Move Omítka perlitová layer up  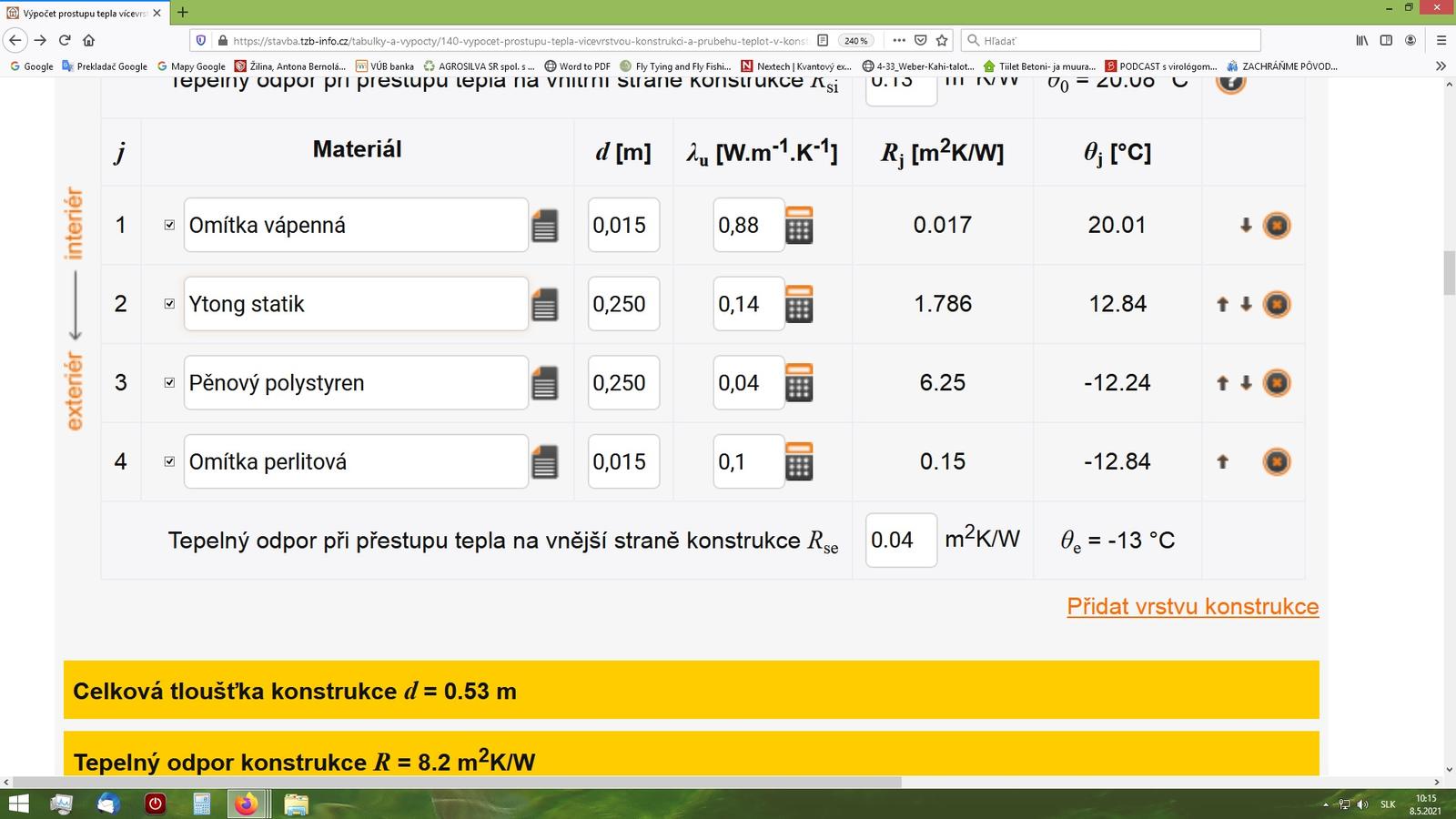[x=1222, y=462]
